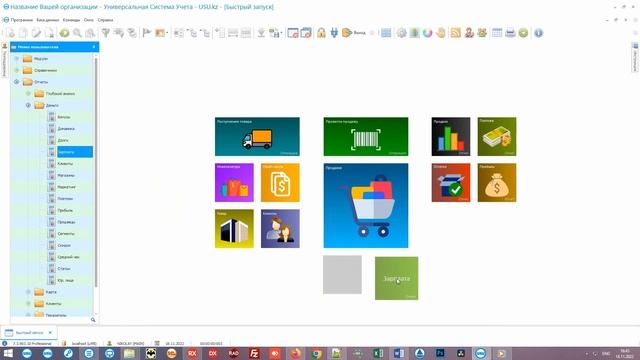Select the Прибыль report in tree
The height and width of the screenshot is (360, 640).
65,210
